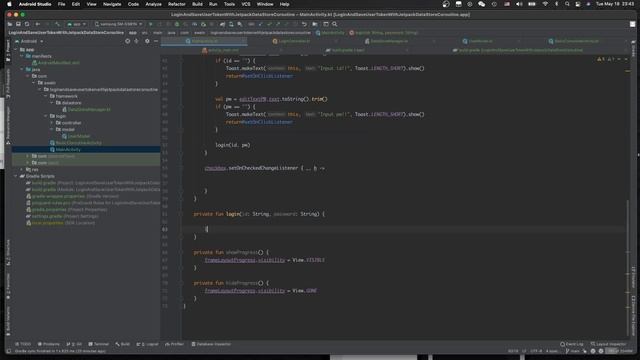Open the Logcat tool window button
This screenshot has width=640, height=360.
148,344
